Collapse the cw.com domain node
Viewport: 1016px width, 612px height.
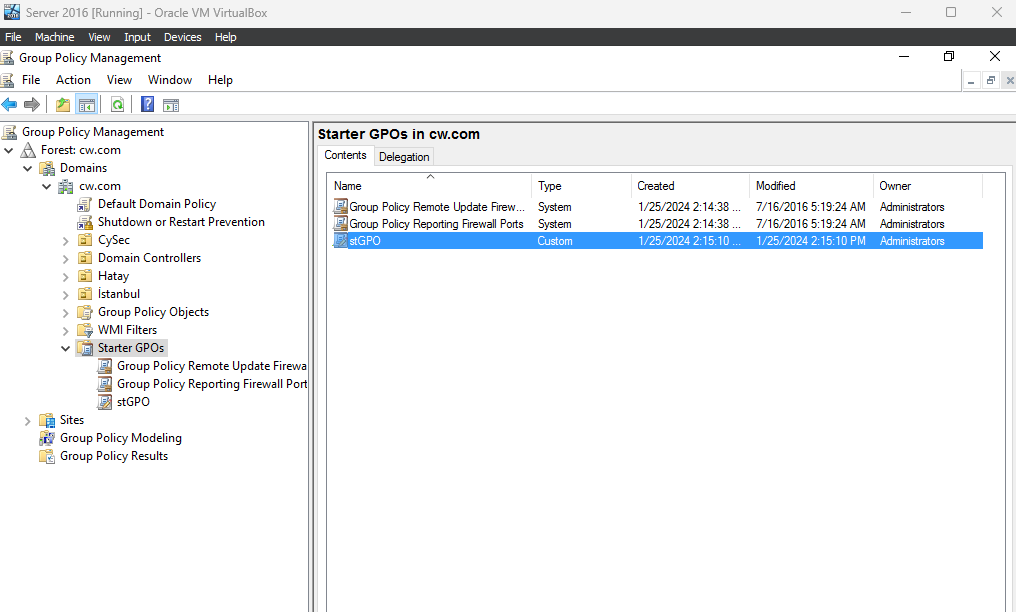point(47,187)
